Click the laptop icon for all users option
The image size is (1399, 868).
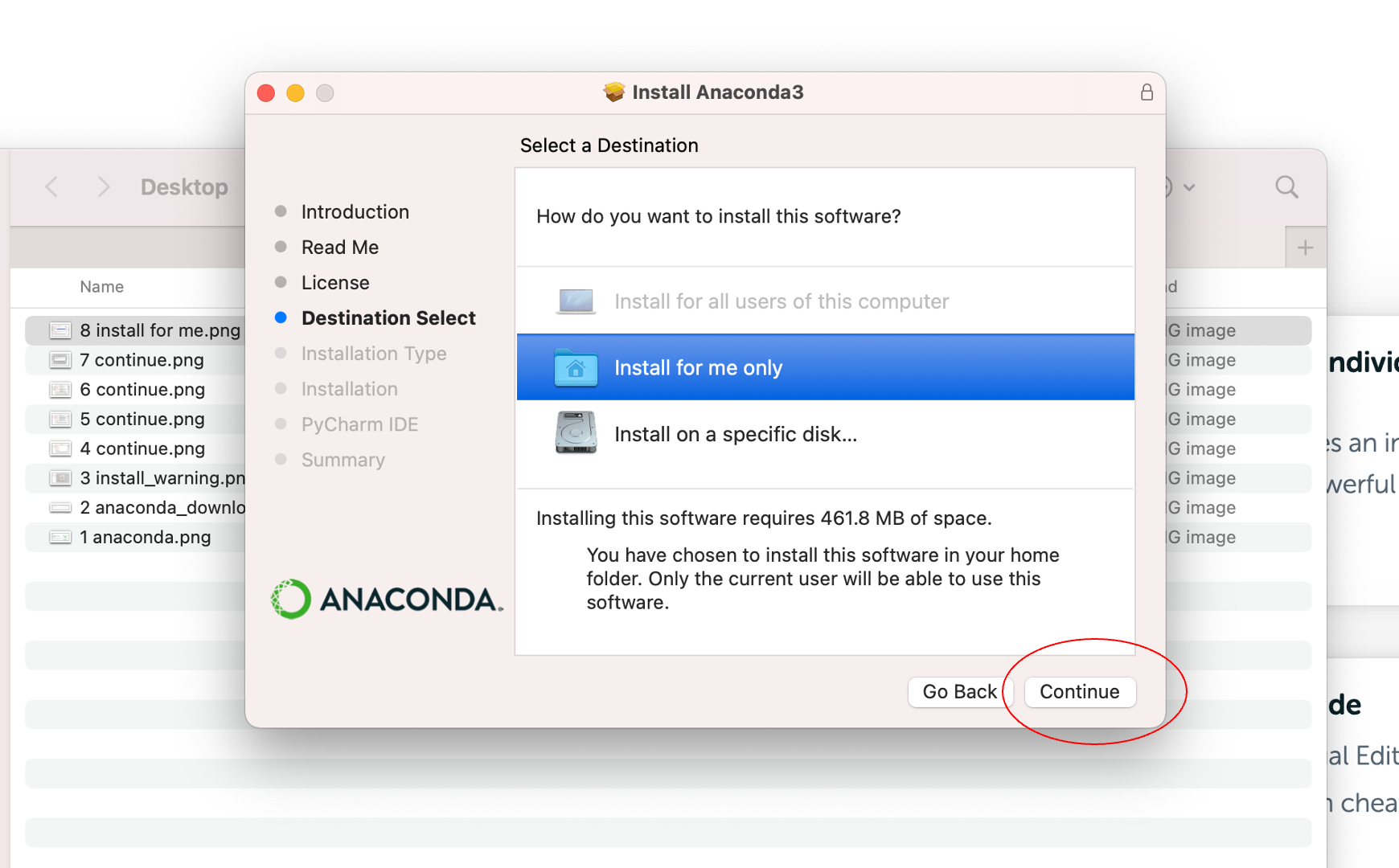coord(575,300)
